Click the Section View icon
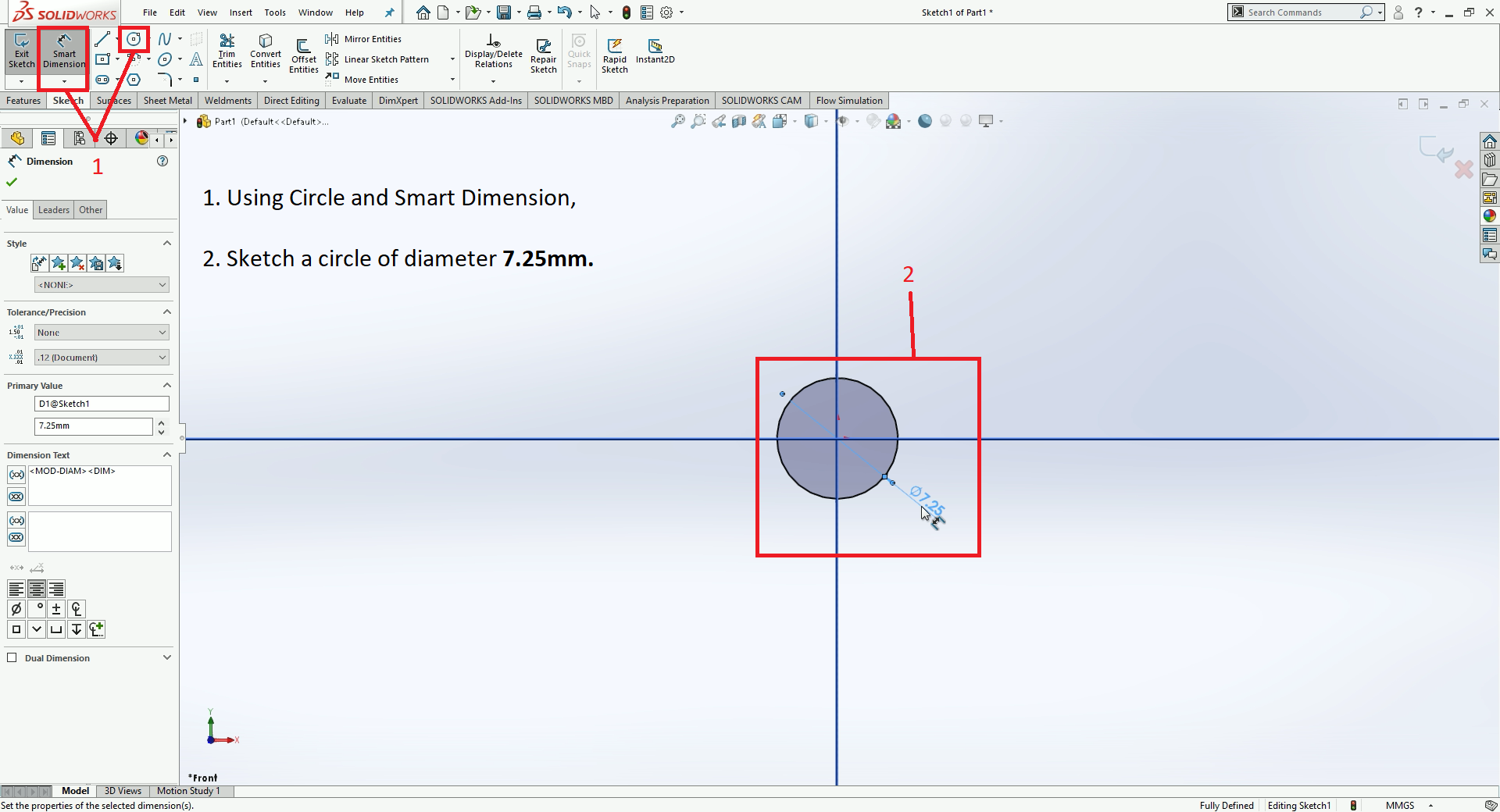The image size is (1500, 812). [739, 121]
